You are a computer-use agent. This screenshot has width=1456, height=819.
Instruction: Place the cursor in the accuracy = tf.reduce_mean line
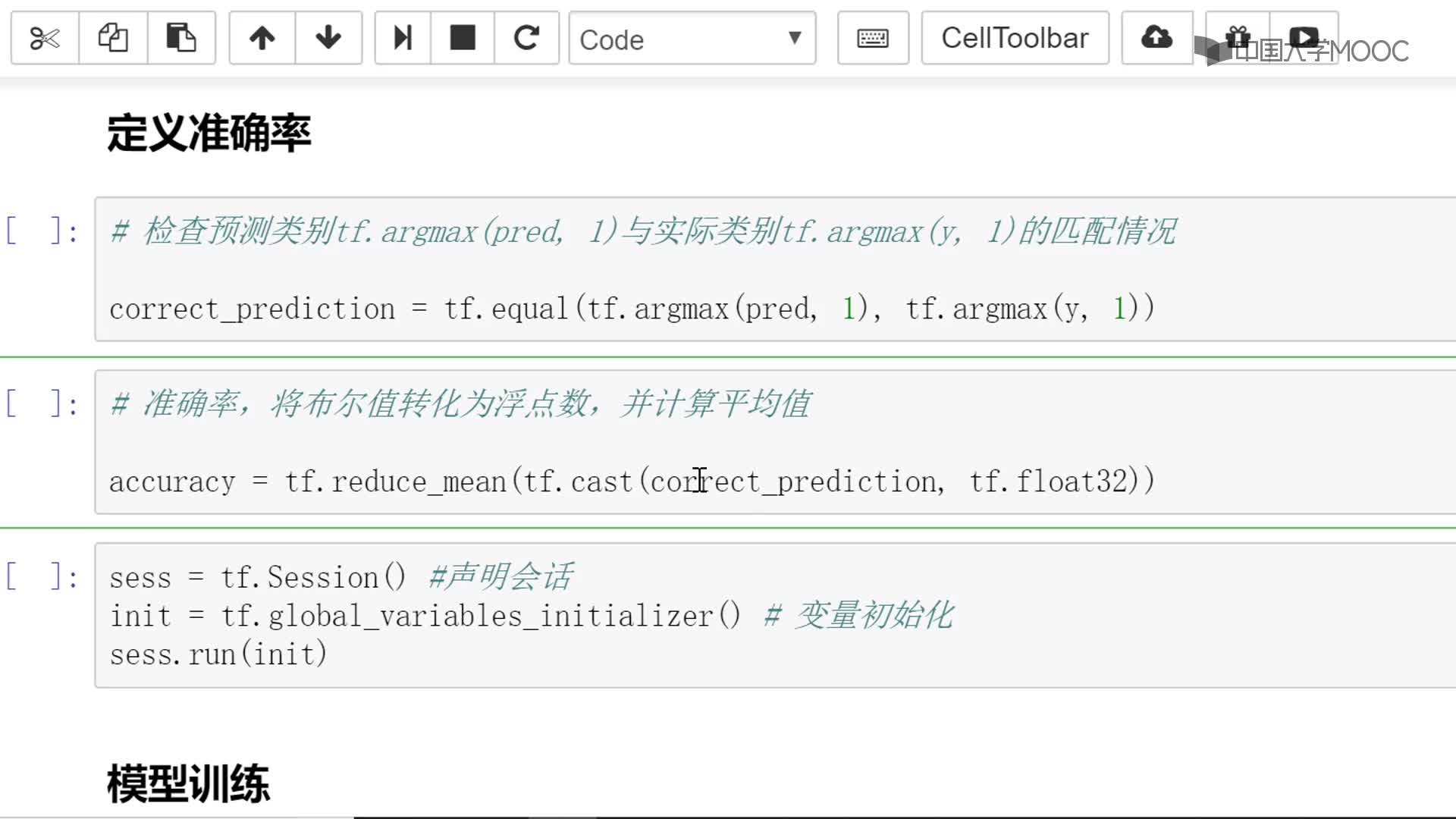coord(632,482)
